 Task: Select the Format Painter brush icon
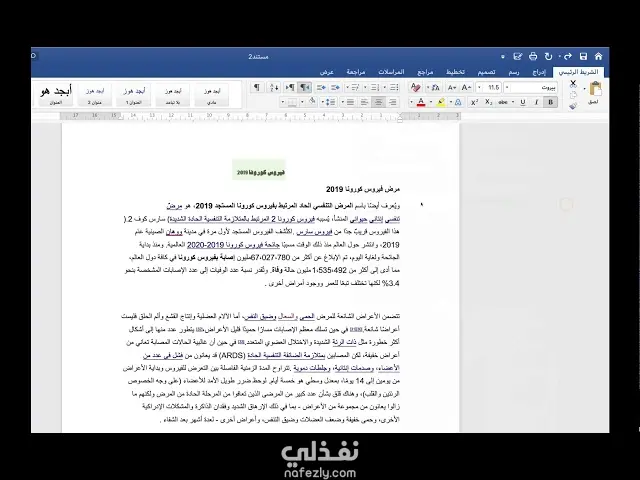573,106
